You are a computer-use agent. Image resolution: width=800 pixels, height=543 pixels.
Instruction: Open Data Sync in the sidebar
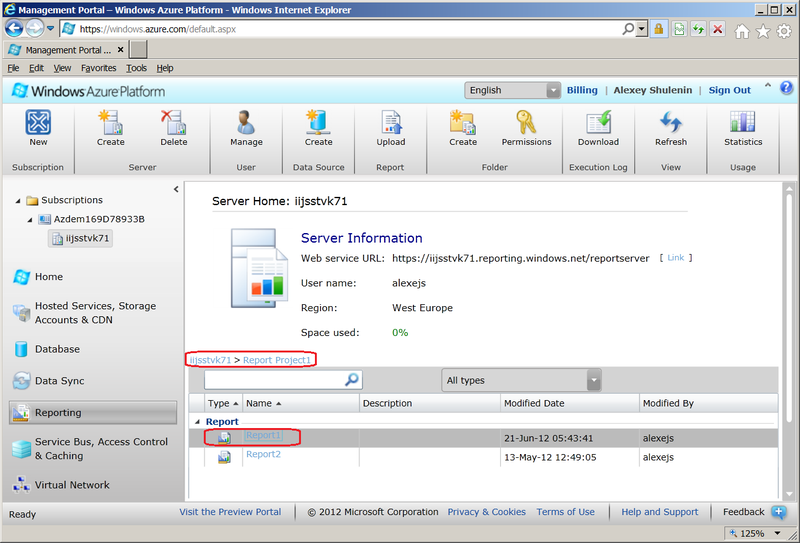[59, 381]
